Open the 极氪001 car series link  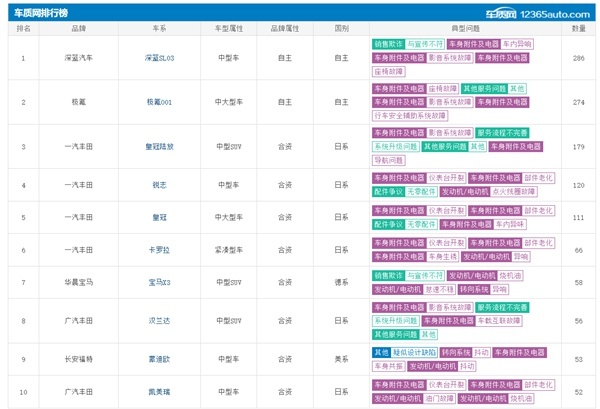click(x=160, y=102)
